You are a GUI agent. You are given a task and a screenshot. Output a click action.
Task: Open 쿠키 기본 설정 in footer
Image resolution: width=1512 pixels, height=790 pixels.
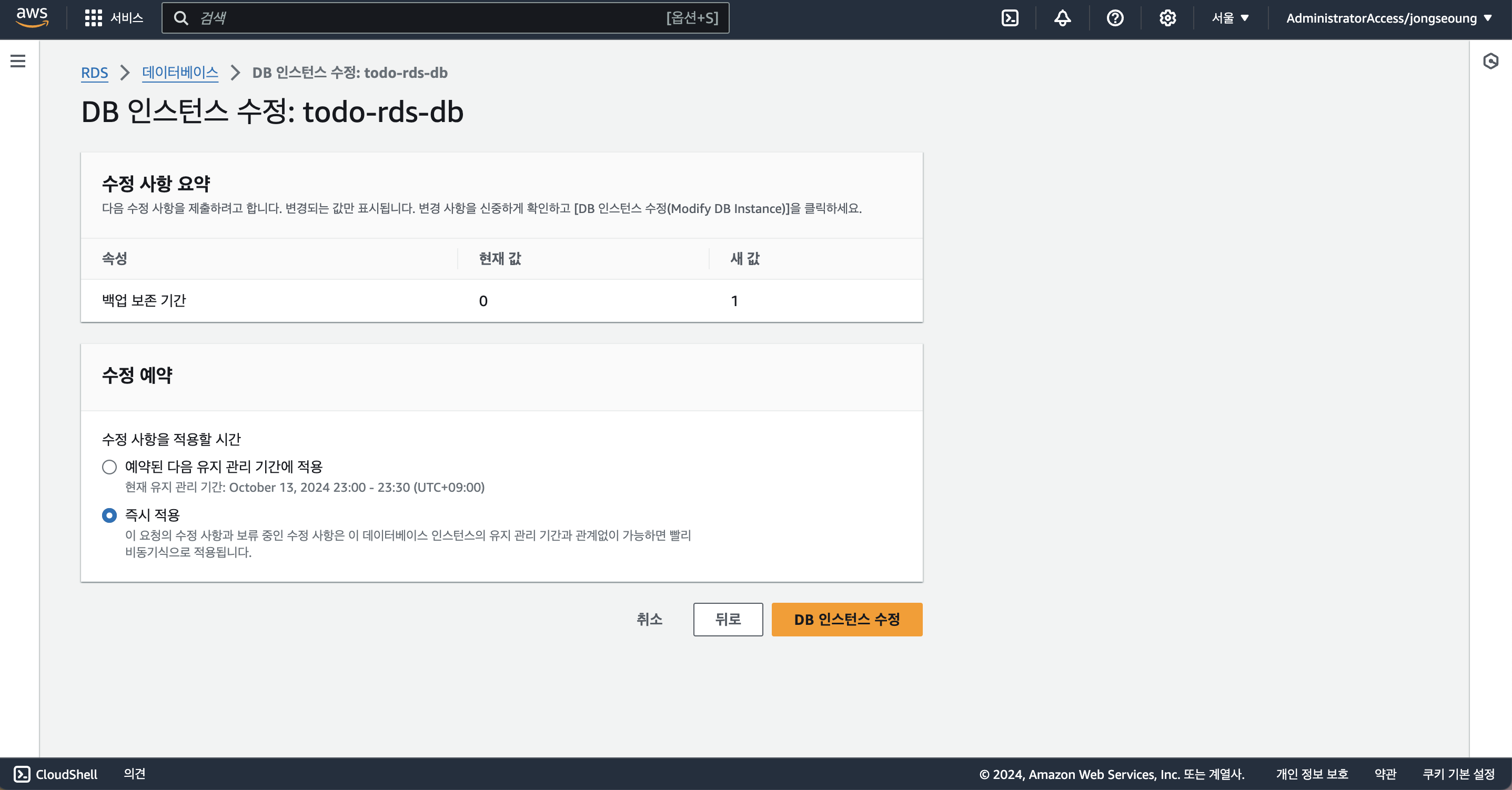point(1458,774)
